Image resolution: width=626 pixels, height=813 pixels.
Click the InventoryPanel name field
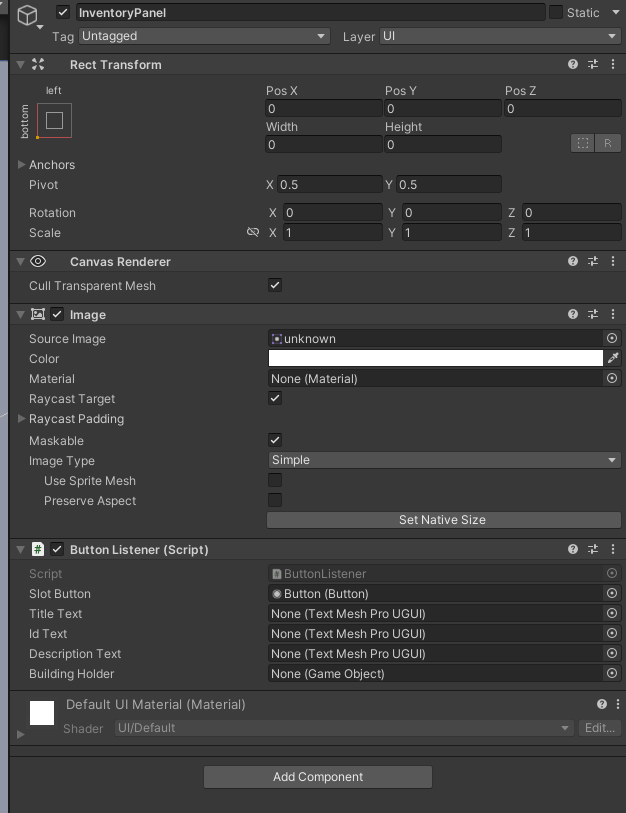click(311, 12)
